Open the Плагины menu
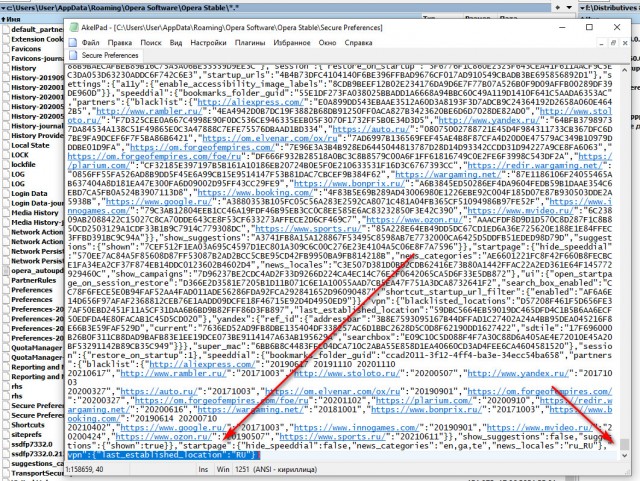Viewport: 640px width, 481px height. pos(250,42)
